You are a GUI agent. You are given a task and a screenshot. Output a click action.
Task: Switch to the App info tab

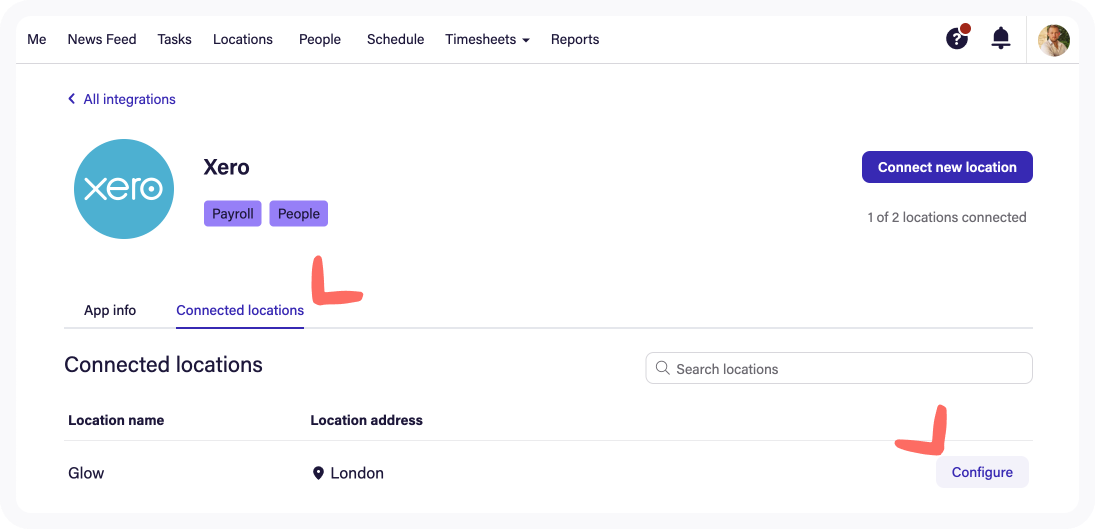[110, 311]
